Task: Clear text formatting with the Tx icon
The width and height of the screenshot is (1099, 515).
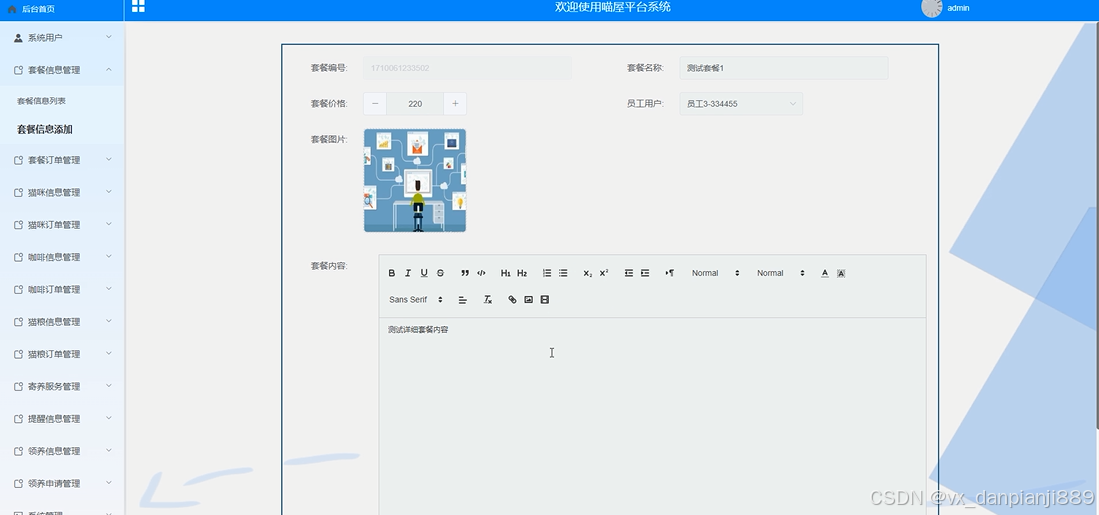Action: click(x=488, y=300)
